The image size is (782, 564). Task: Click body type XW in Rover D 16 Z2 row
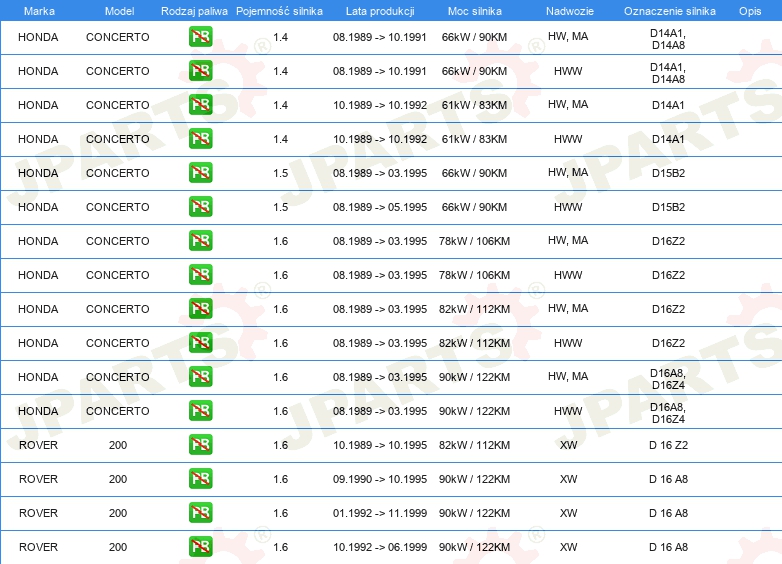tap(568, 445)
